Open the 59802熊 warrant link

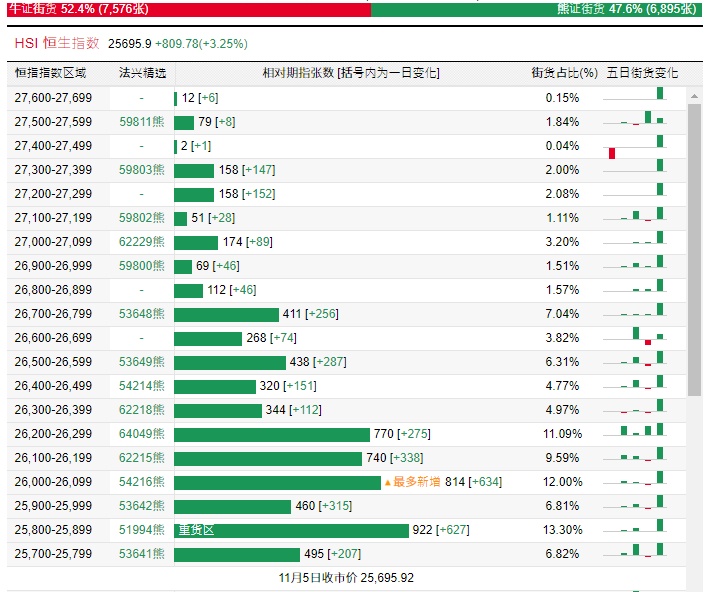click(142, 218)
